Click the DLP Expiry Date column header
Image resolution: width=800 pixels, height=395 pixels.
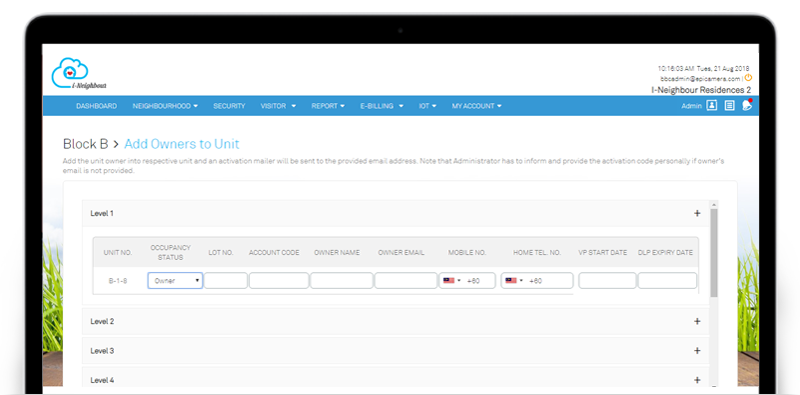[665, 253]
